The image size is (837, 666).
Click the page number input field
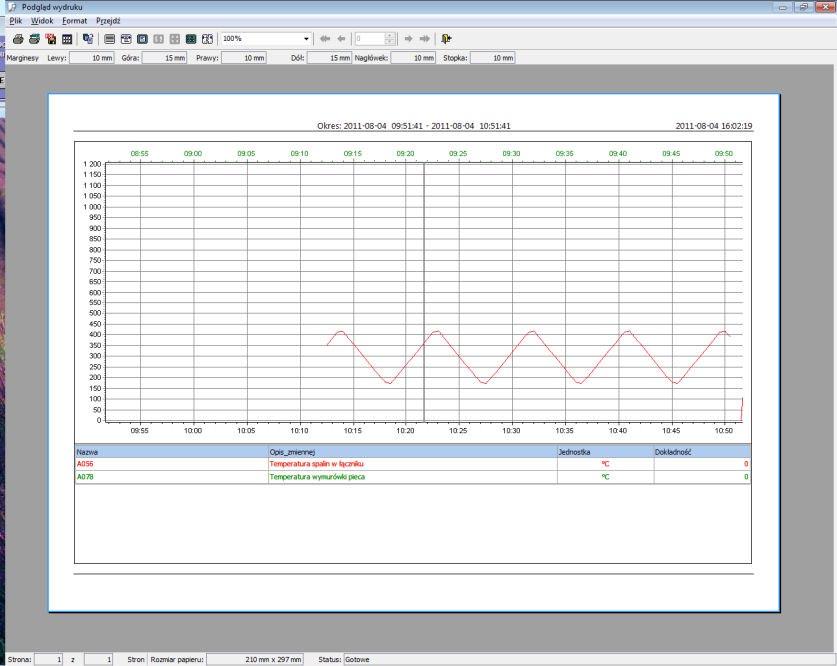pyautogui.click(x=370, y=39)
